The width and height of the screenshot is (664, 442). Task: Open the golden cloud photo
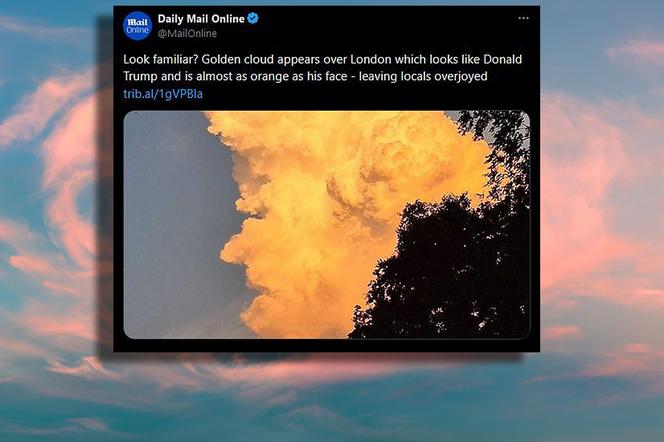pyautogui.click(x=326, y=224)
